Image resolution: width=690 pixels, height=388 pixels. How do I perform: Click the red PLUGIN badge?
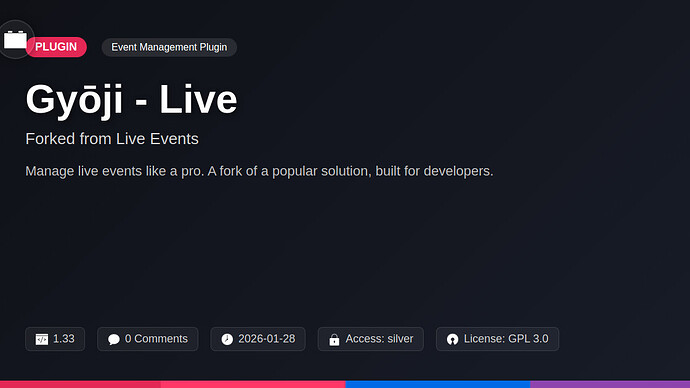[56, 47]
